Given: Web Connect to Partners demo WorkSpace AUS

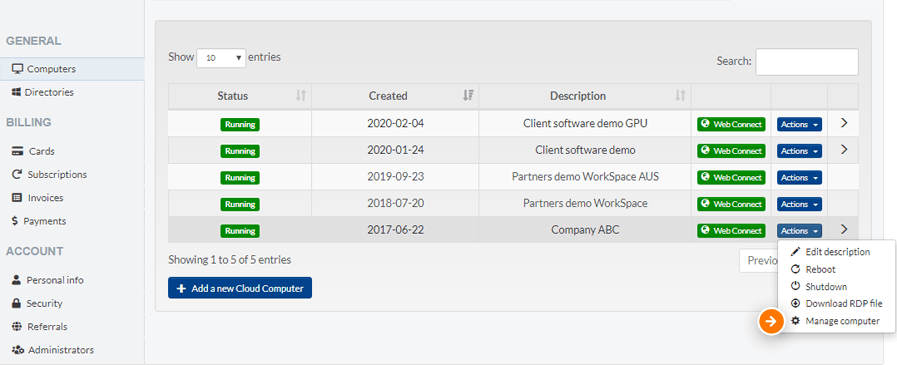Looking at the screenshot, I should click(x=731, y=177).
